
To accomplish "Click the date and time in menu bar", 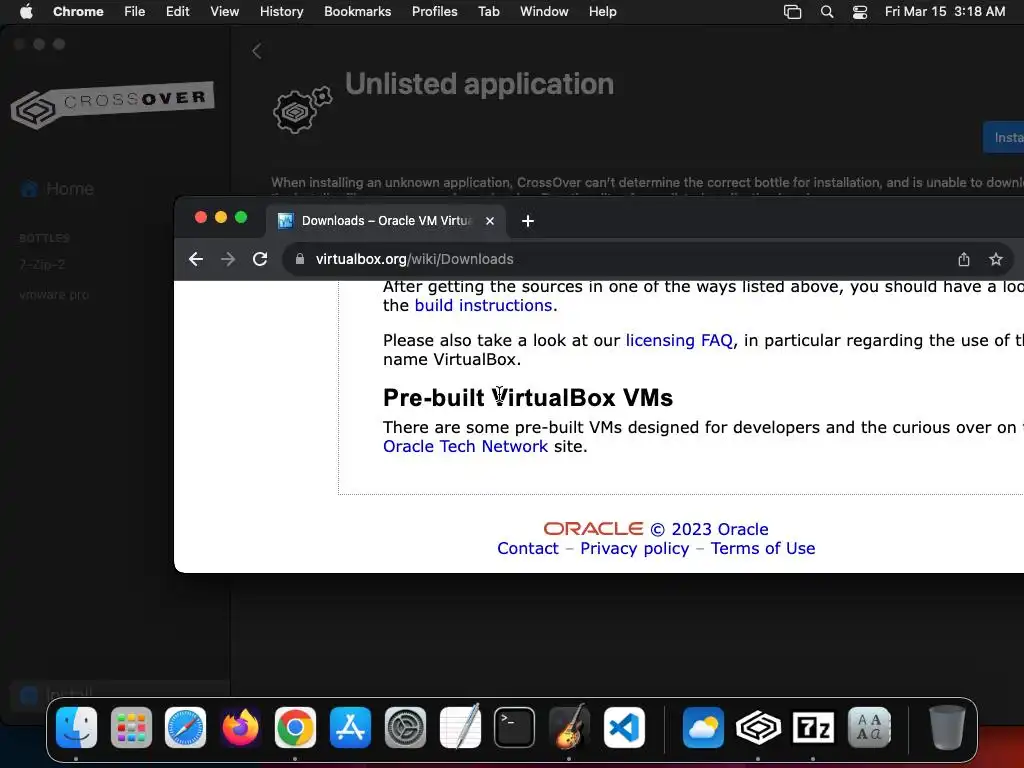I will coord(944,11).
